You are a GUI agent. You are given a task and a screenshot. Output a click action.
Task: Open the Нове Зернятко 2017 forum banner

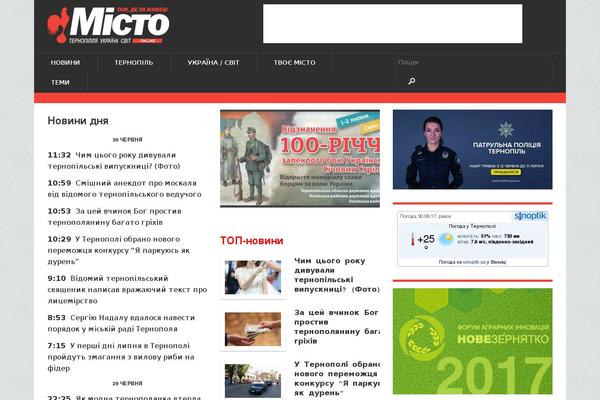(x=473, y=341)
